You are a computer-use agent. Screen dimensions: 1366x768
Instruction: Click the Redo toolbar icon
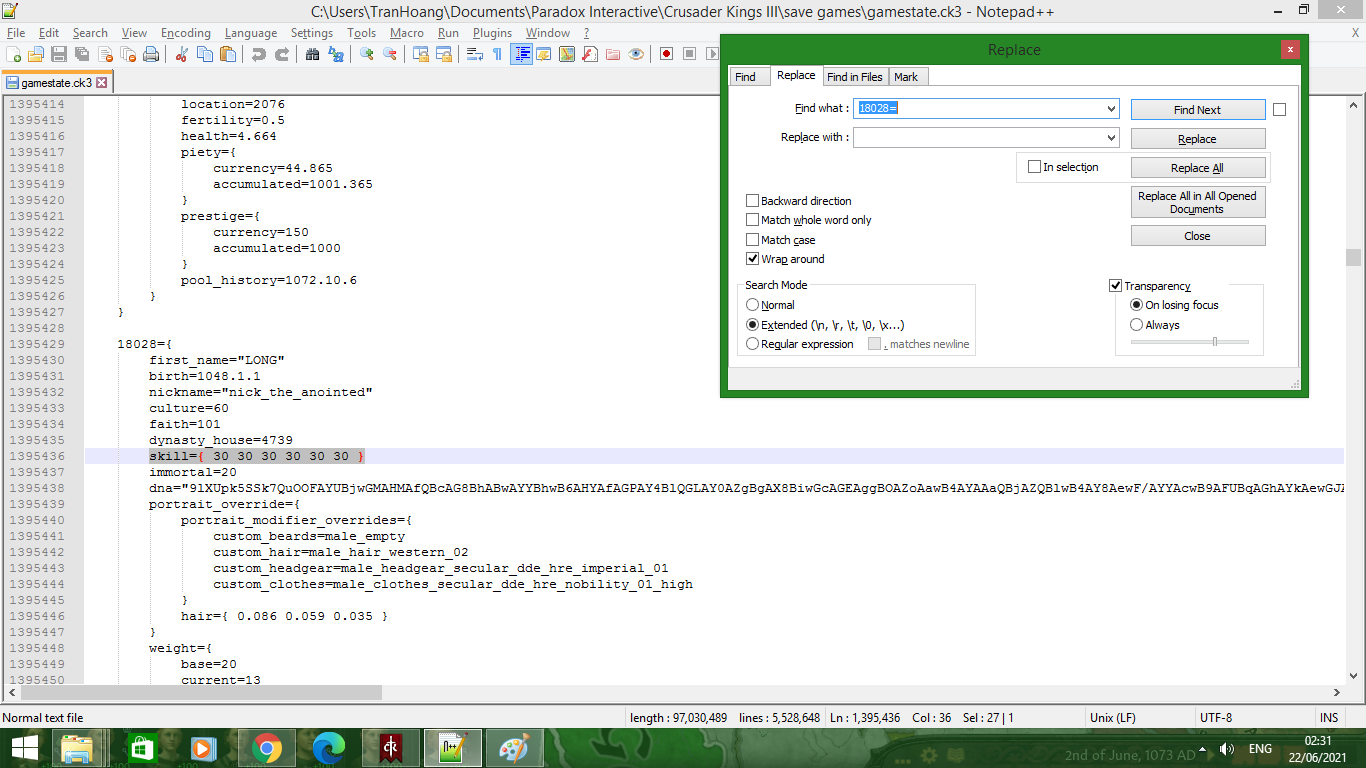(282, 54)
